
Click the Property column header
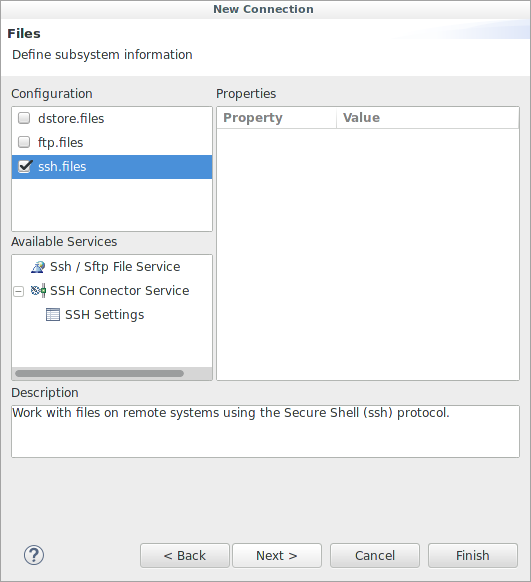[x=276, y=118]
